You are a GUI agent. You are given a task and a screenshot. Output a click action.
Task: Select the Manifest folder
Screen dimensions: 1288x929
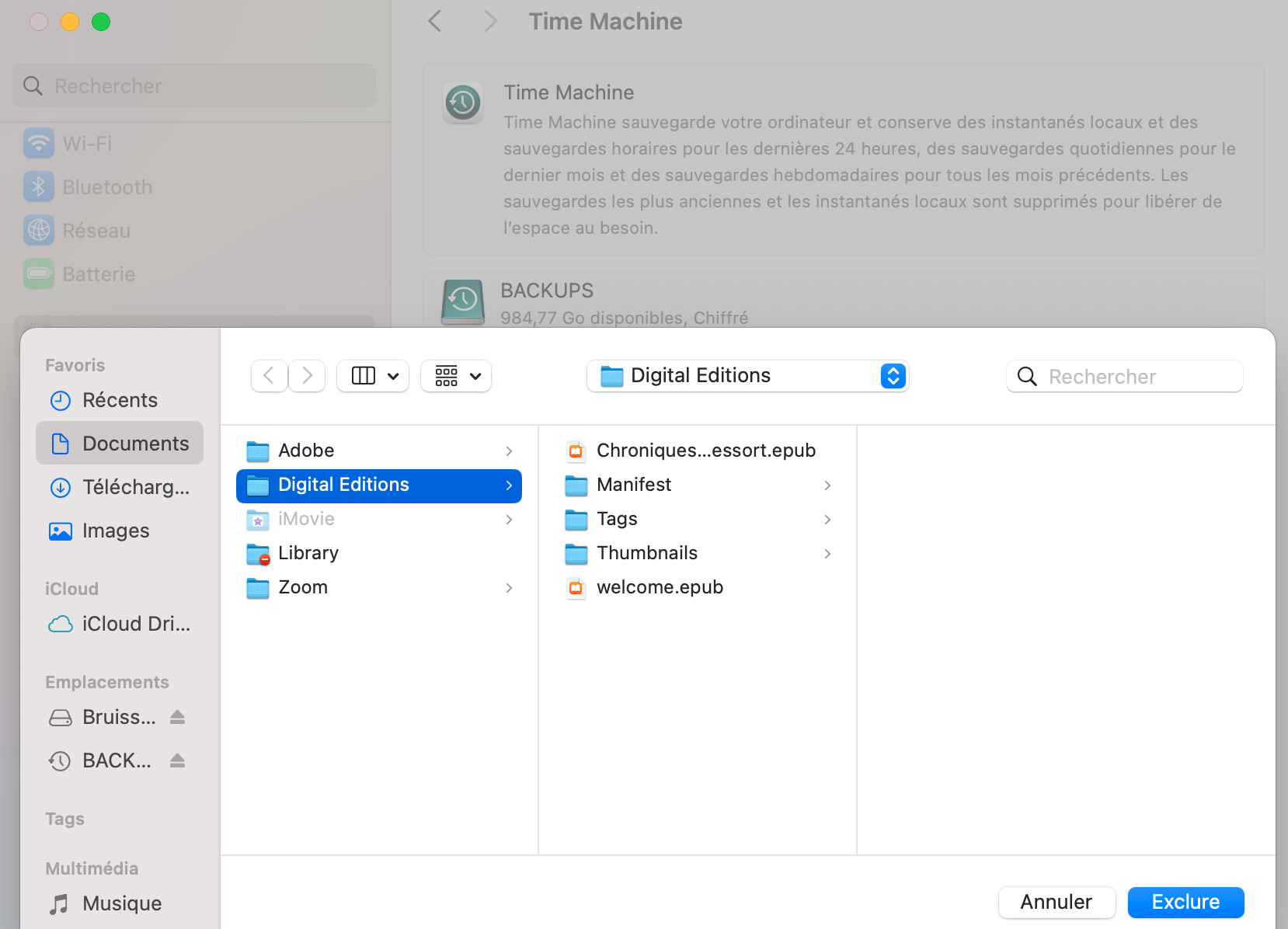[698, 485]
